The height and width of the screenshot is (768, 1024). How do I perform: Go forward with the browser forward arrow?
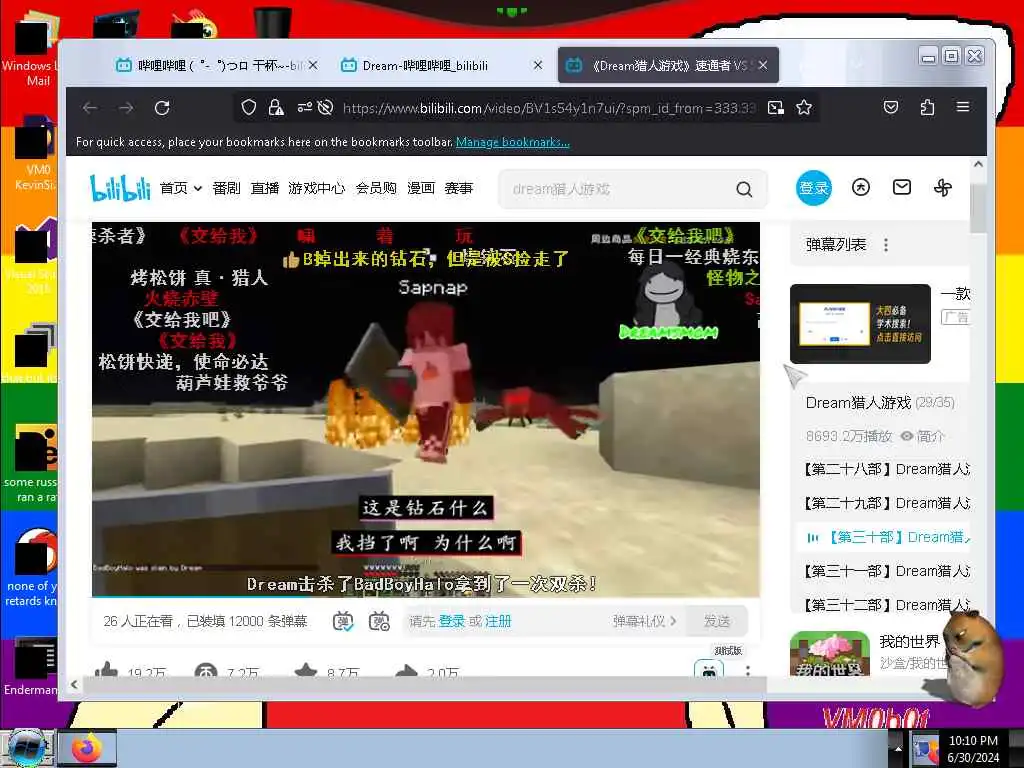coord(126,108)
